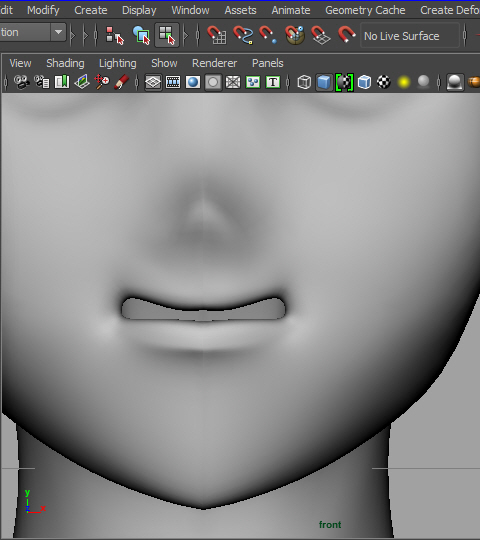Toggle use all lights yellow bulb

[404, 82]
